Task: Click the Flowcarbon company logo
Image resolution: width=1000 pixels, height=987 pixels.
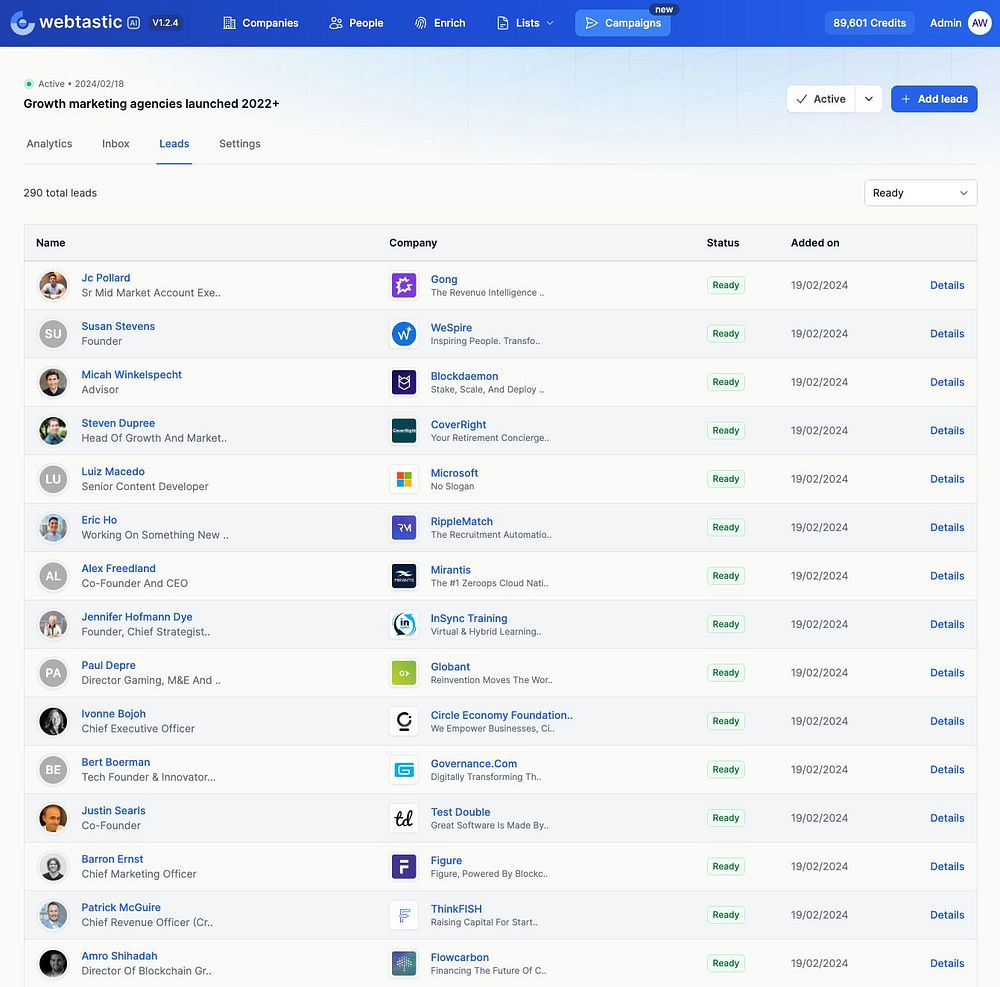Action: 404,963
